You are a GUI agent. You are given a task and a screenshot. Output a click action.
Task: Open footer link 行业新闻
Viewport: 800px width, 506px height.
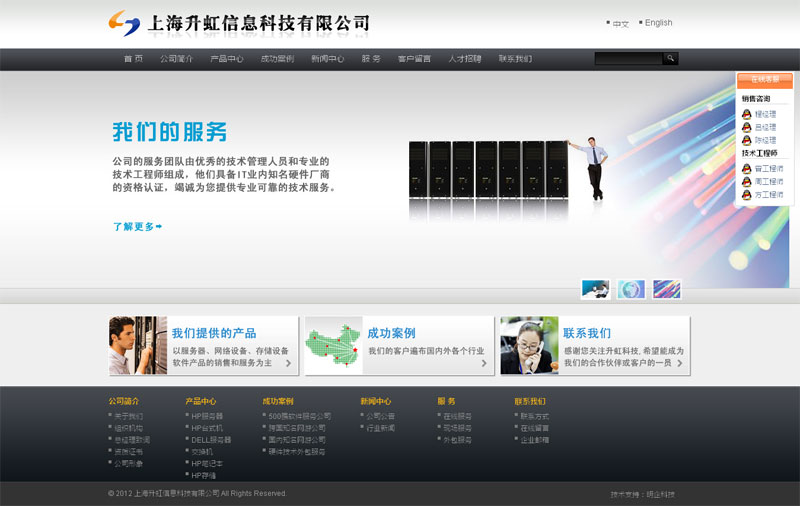[x=381, y=428]
